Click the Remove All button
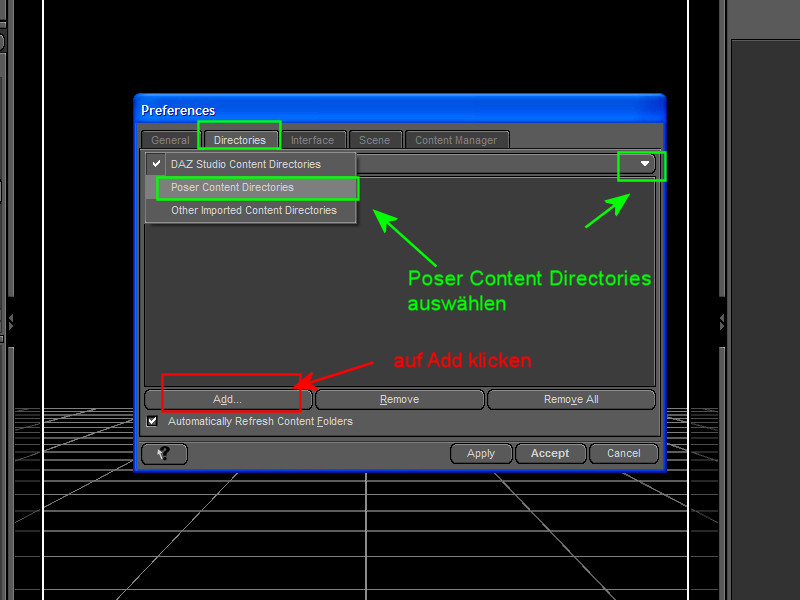This screenshot has width=800, height=600. point(571,399)
